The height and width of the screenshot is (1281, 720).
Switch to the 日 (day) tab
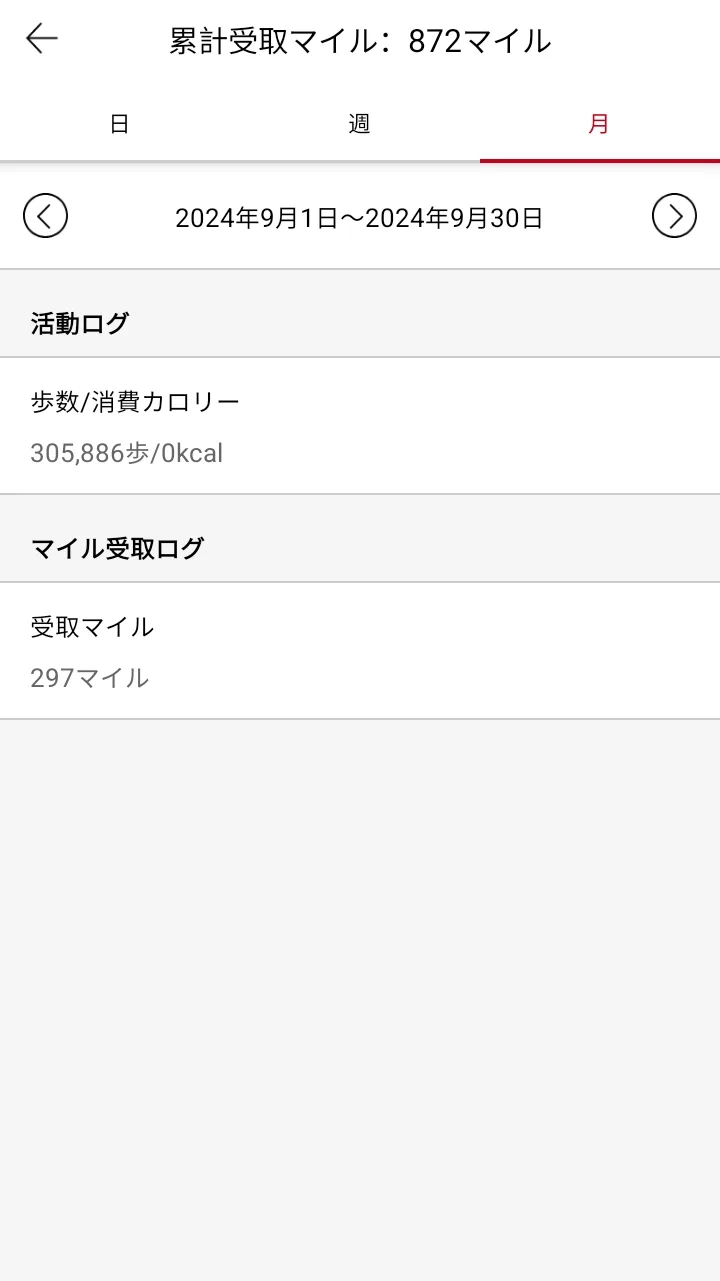[119, 124]
